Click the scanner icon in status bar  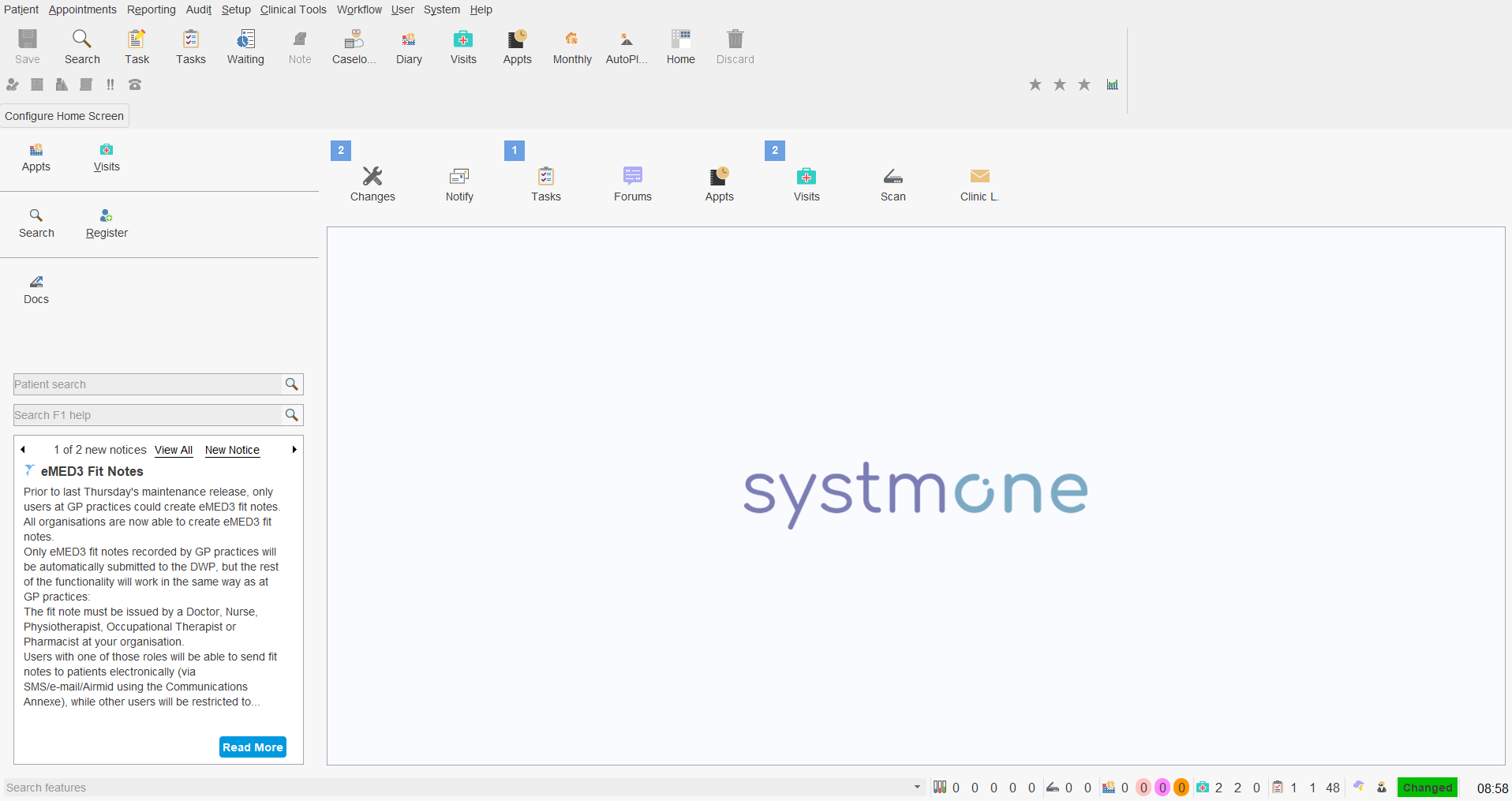(x=1053, y=787)
